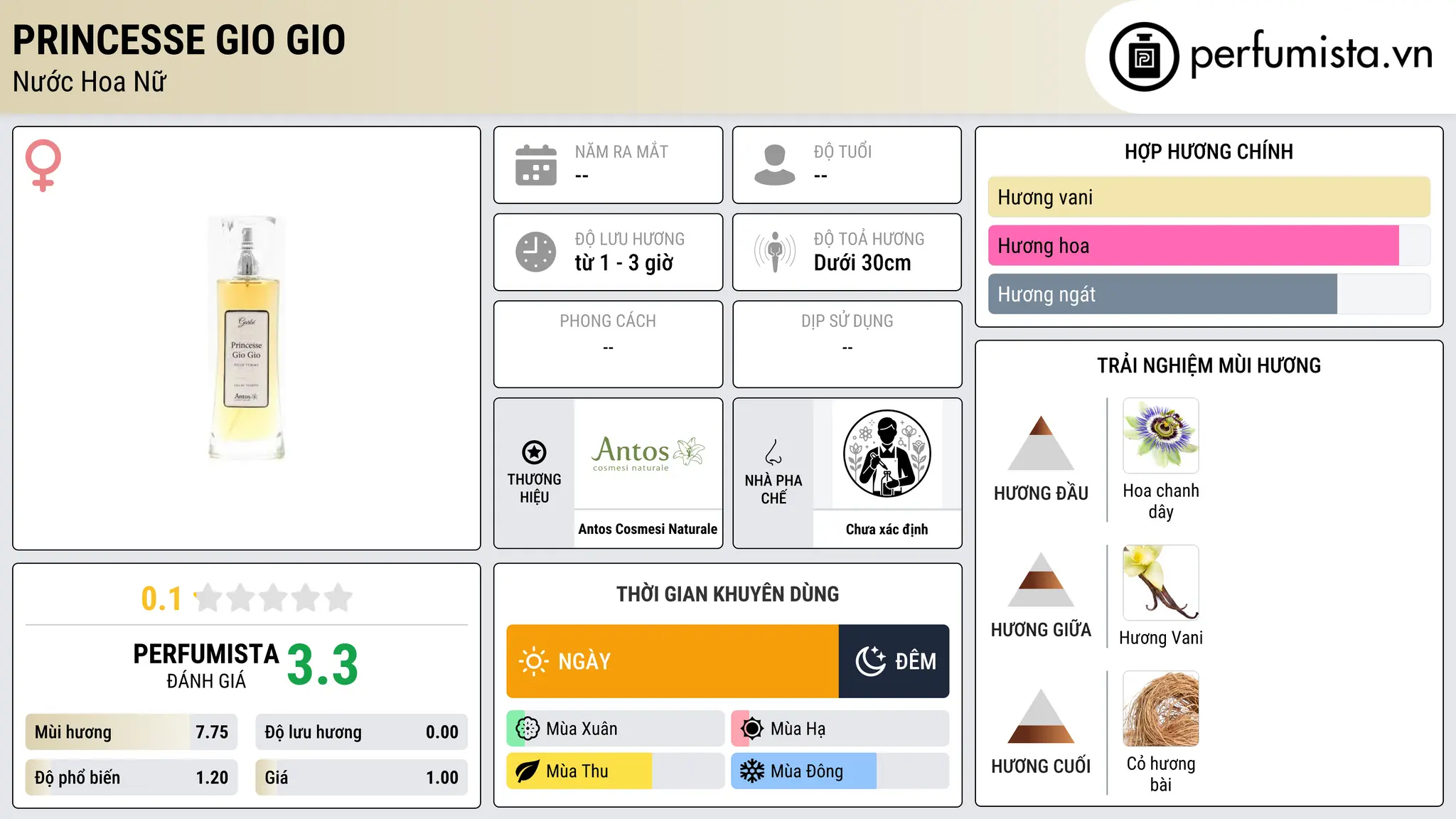Click the Giá 1.00 score bar
This screenshot has width=1456, height=819.
tap(362, 778)
